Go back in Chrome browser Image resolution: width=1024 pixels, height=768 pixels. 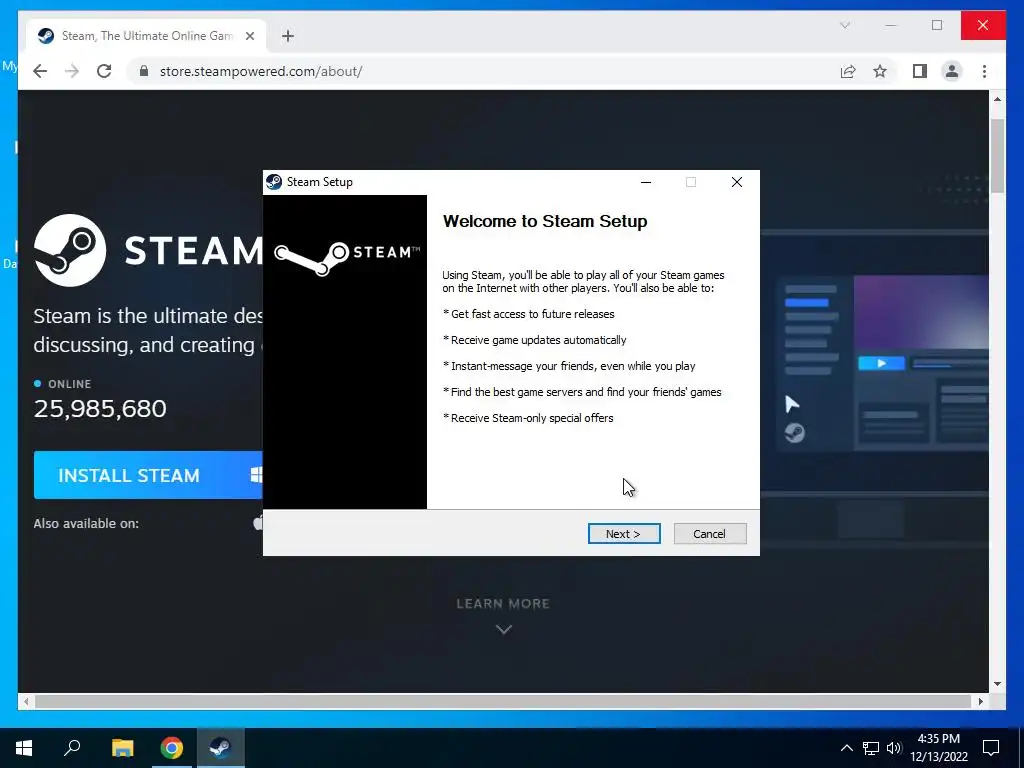point(40,71)
